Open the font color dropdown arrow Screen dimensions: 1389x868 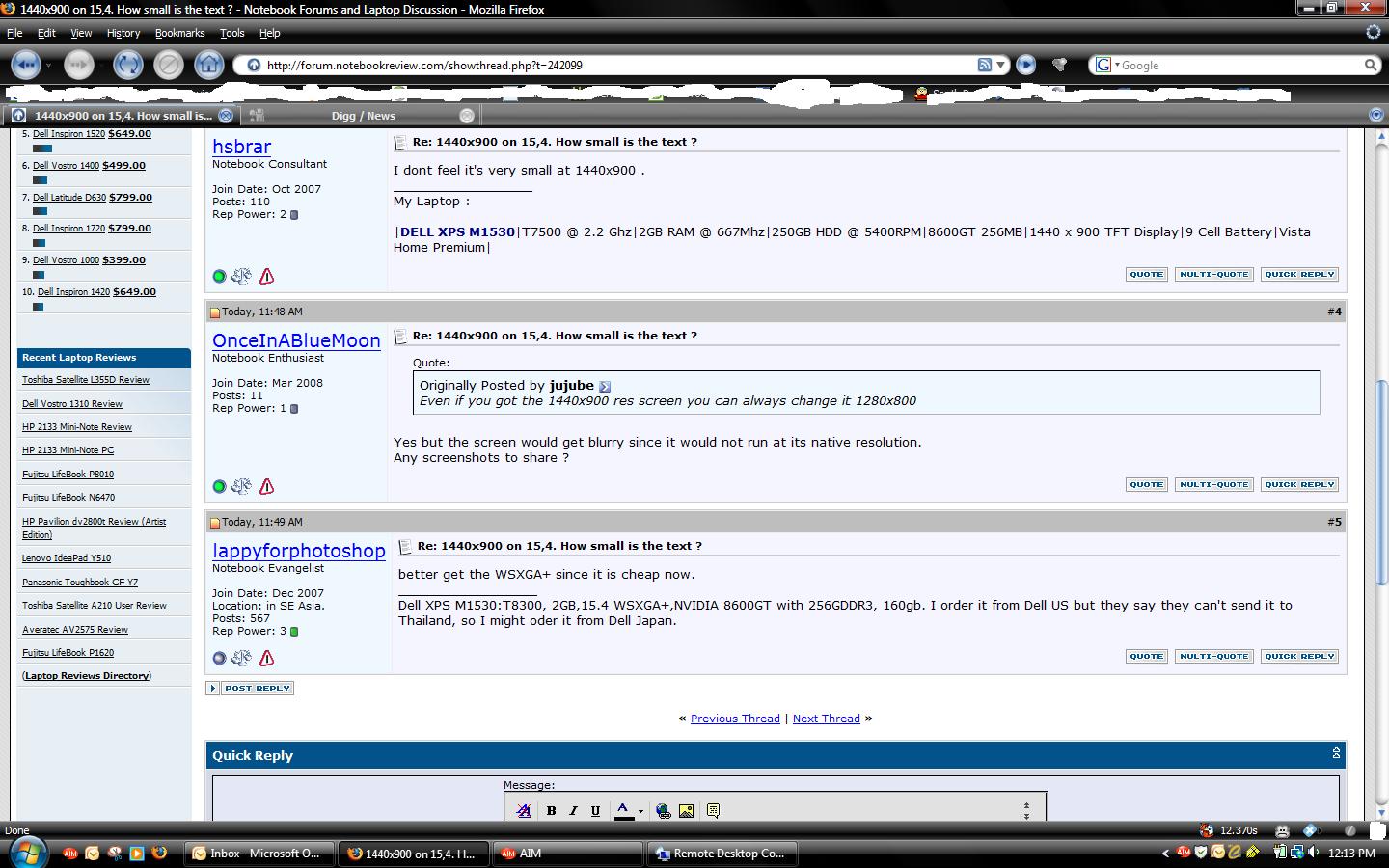click(640, 811)
